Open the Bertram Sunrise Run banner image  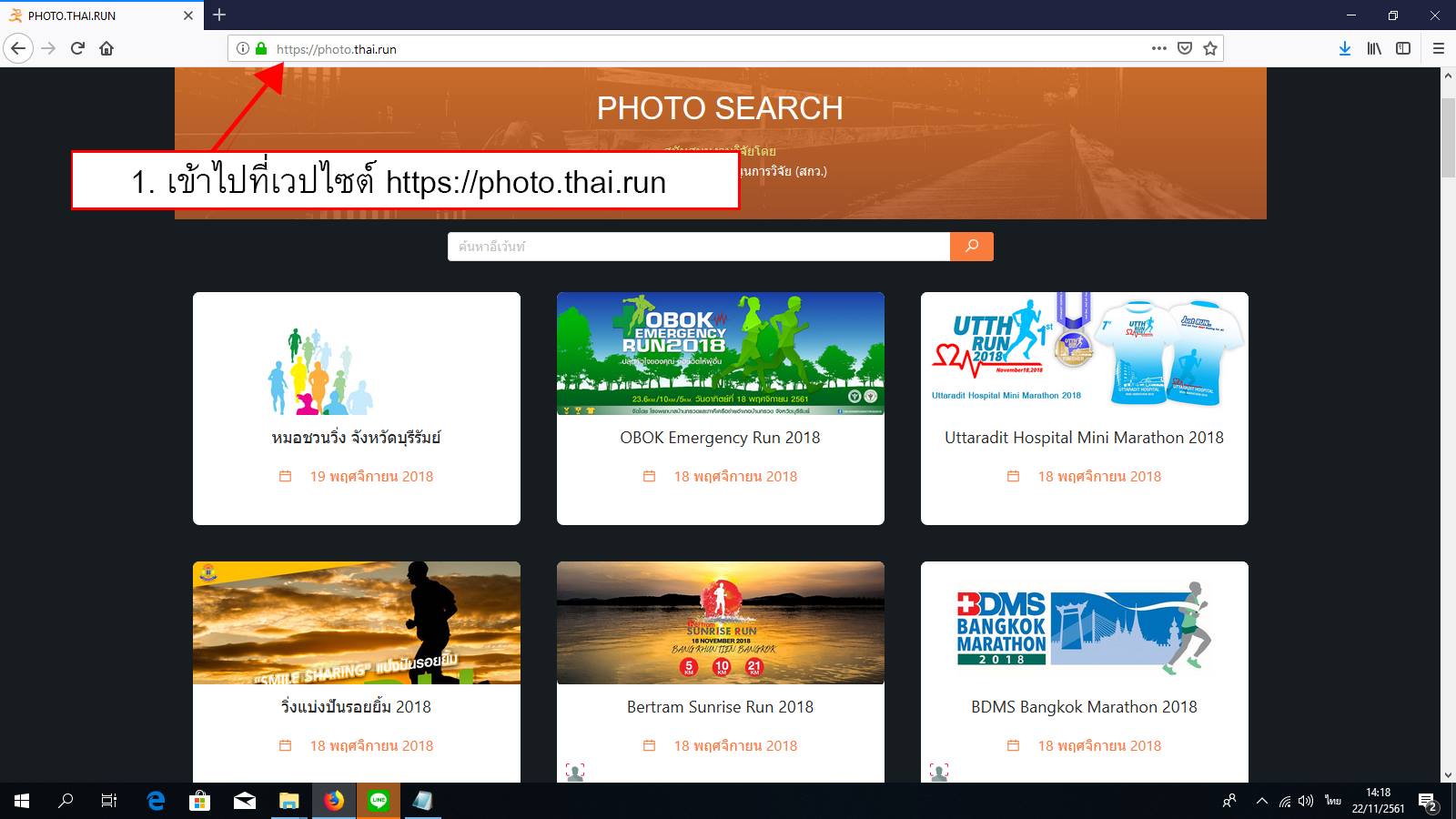tap(721, 623)
